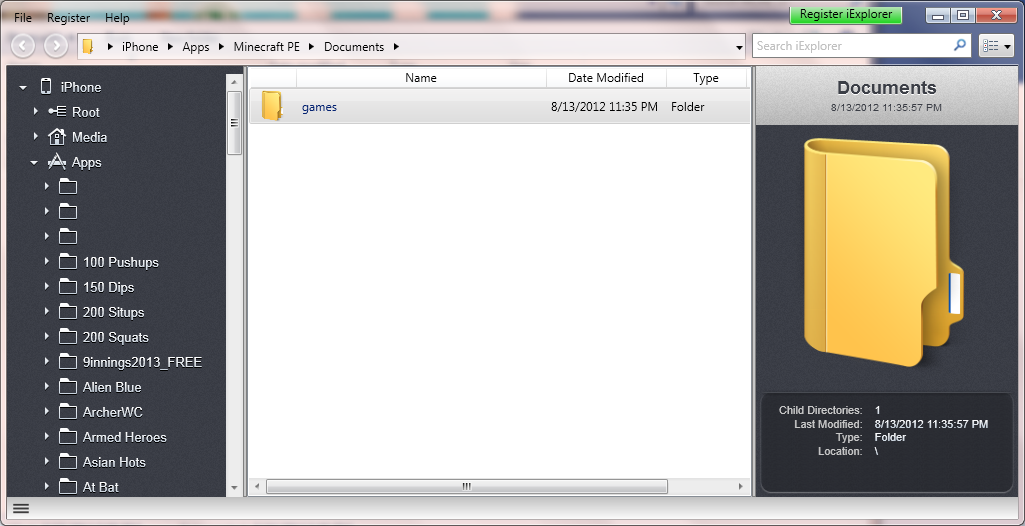
Task: Click the Root connector icon
Action: pyautogui.click(x=58, y=112)
